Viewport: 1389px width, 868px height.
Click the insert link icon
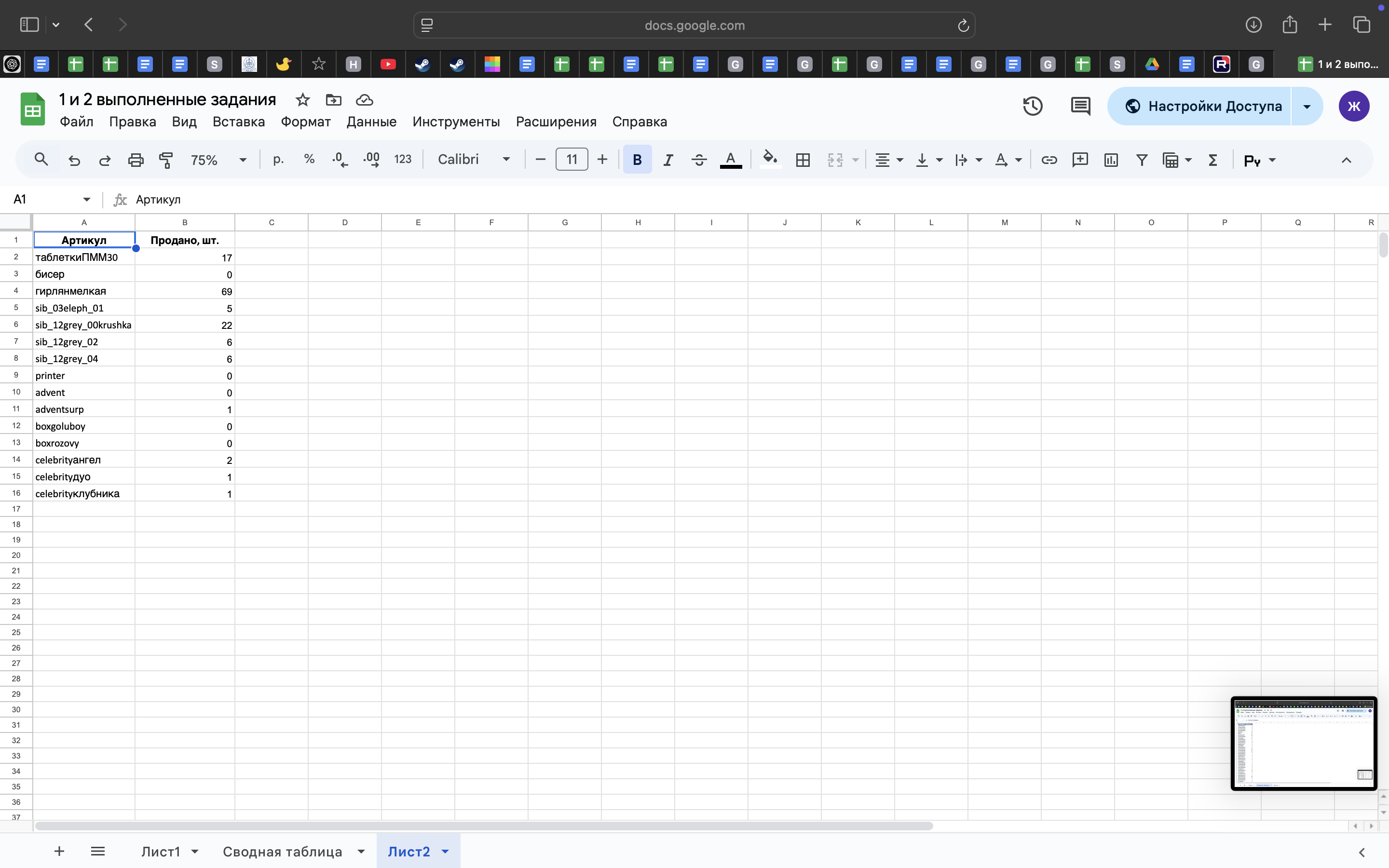(x=1049, y=160)
